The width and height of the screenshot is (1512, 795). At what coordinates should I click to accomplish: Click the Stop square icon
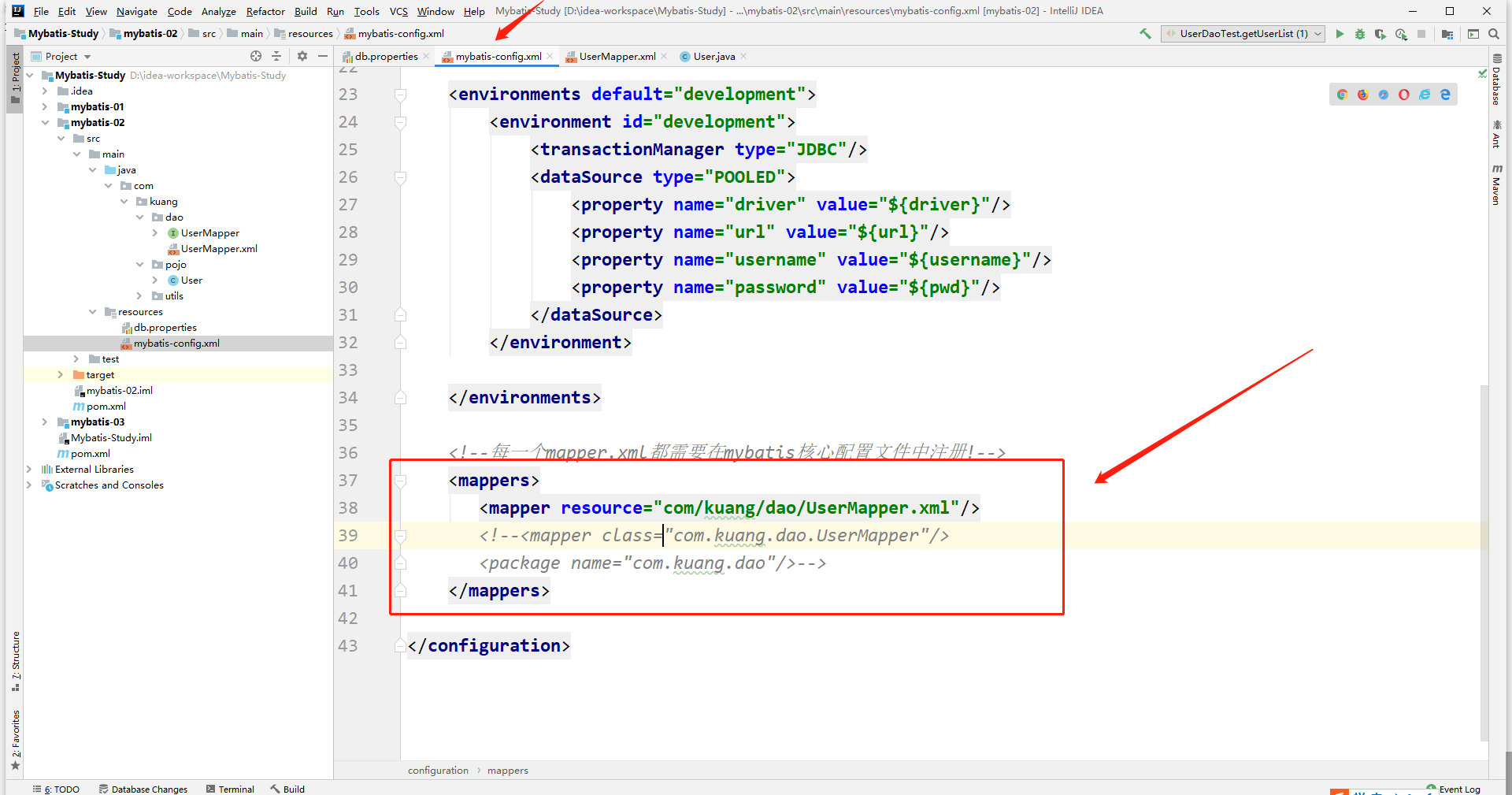[x=1421, y=34]
